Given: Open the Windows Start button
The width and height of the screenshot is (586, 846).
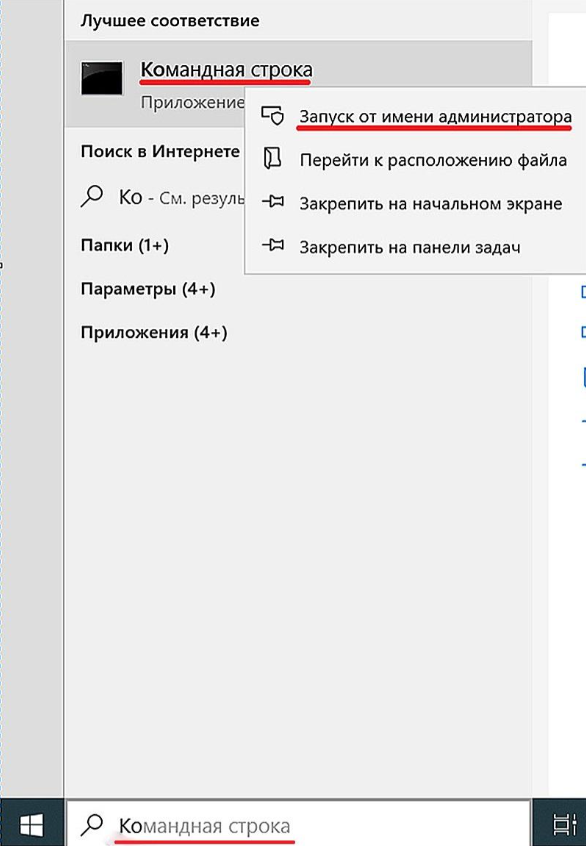Looking at the screenshot, I should click(x=31, y=824).
